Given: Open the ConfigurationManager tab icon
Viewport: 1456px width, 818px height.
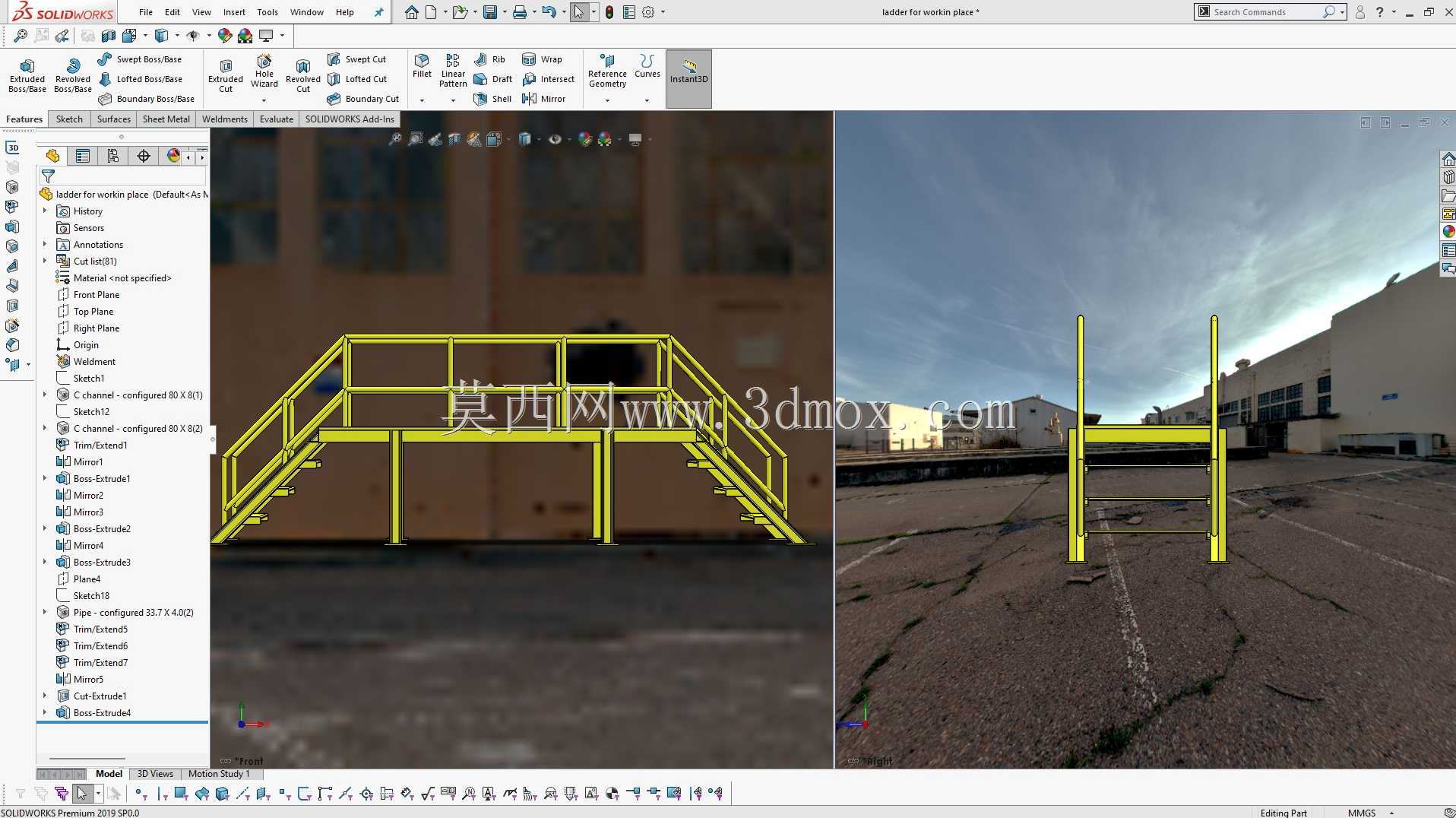Looking at the screenshot, I should 113,156.
